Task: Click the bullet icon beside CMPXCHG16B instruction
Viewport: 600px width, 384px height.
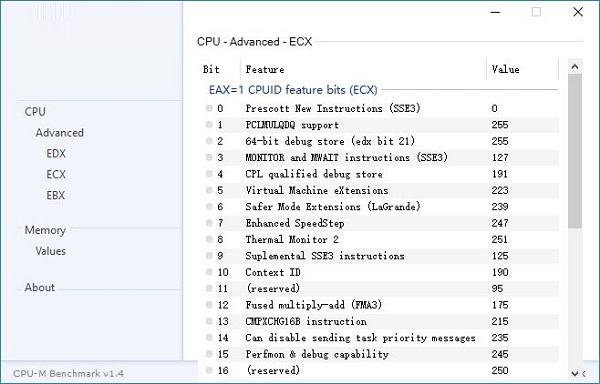Action: point(209,321)
